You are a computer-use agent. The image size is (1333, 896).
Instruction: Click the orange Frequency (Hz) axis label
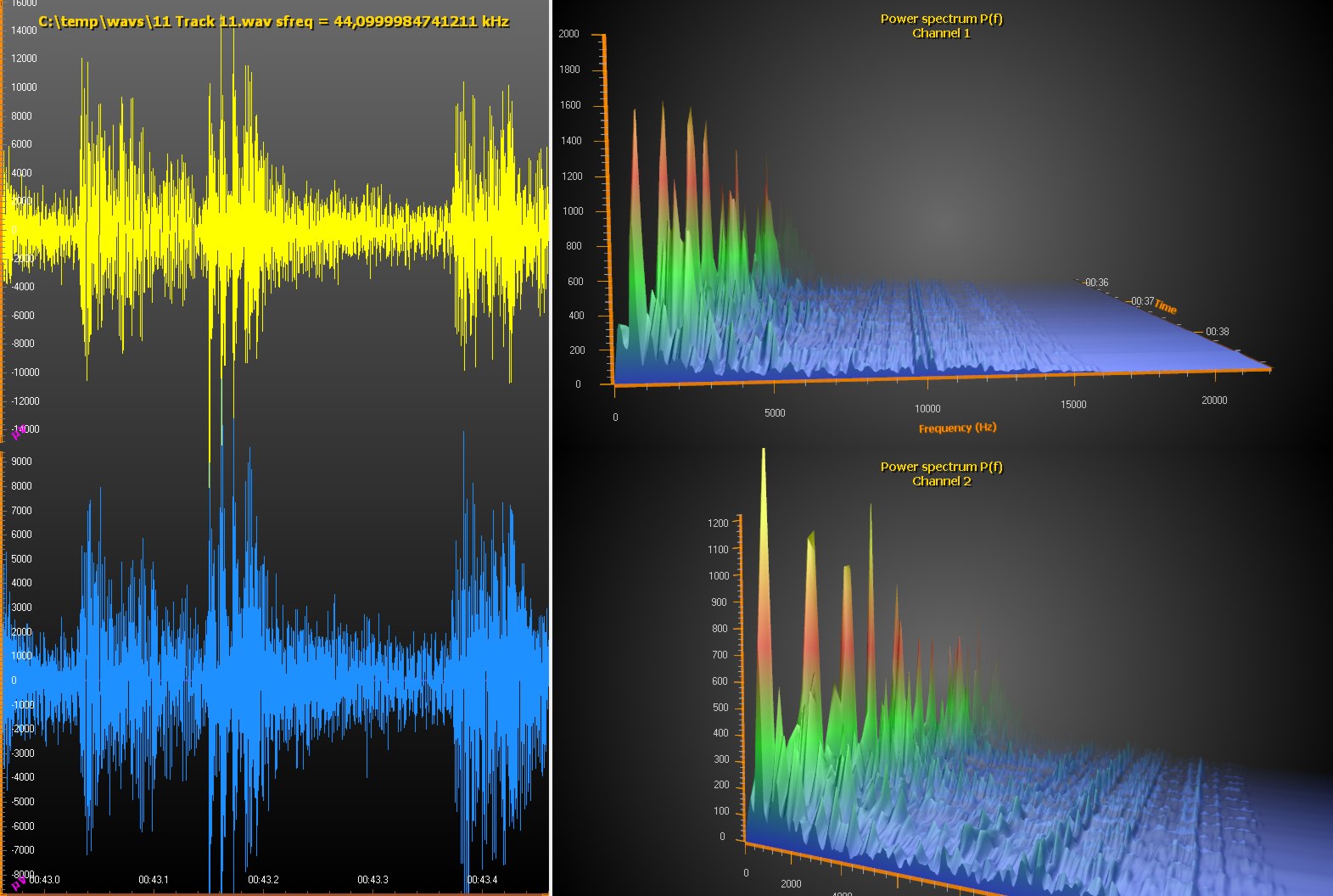point(957,428)
